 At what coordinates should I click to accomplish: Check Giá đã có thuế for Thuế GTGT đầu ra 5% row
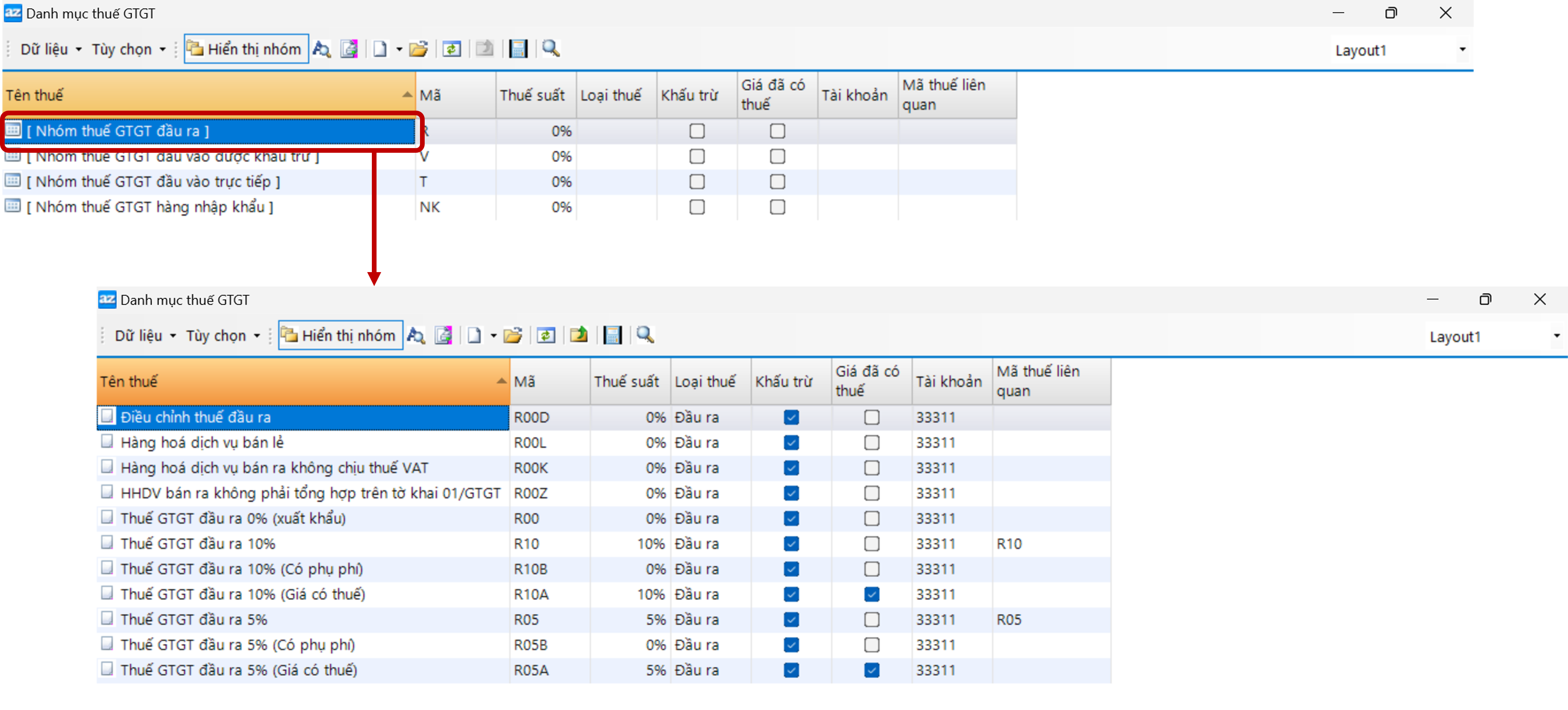click(x=871, y=619)
